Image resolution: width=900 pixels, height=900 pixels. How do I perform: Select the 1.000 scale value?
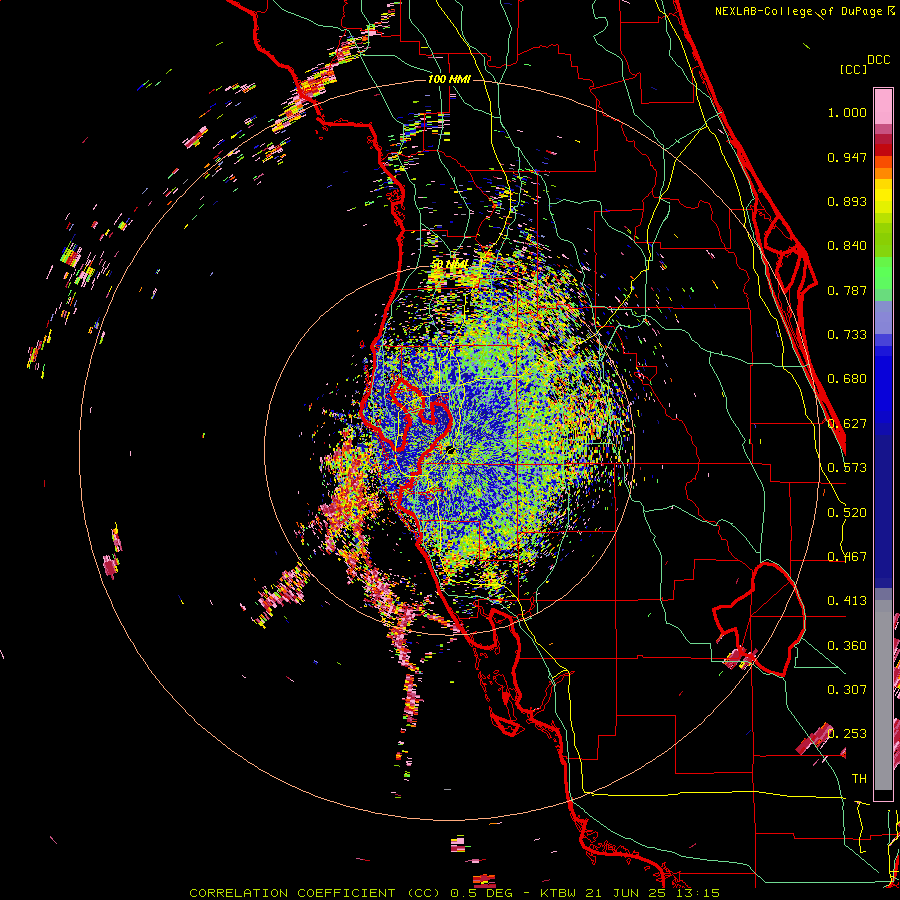click(x=847, y=112)
